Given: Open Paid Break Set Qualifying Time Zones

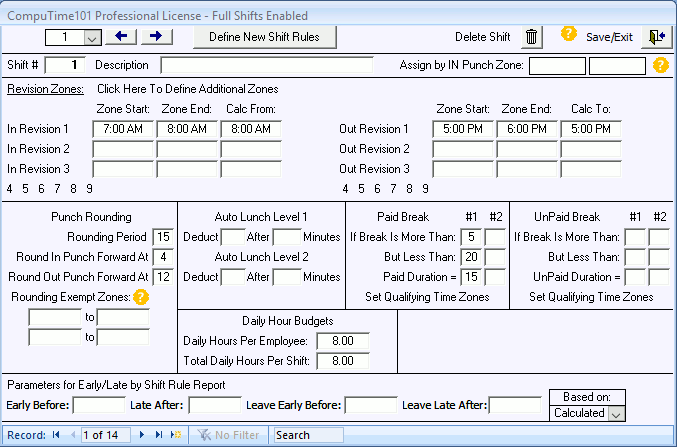Looking at the screenshot, I should pyautogui.click(x=427, y=297).
